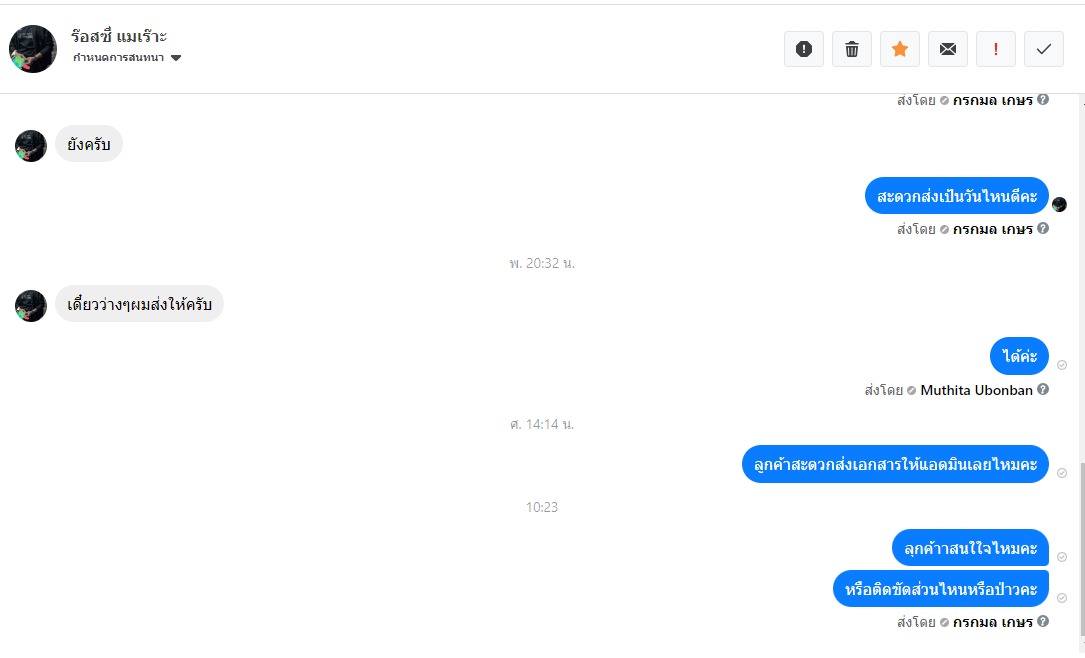
Task: Click seen avatar beside สะดวกส่งเป็นวันไหนดีคะ
Action: 1059,204
